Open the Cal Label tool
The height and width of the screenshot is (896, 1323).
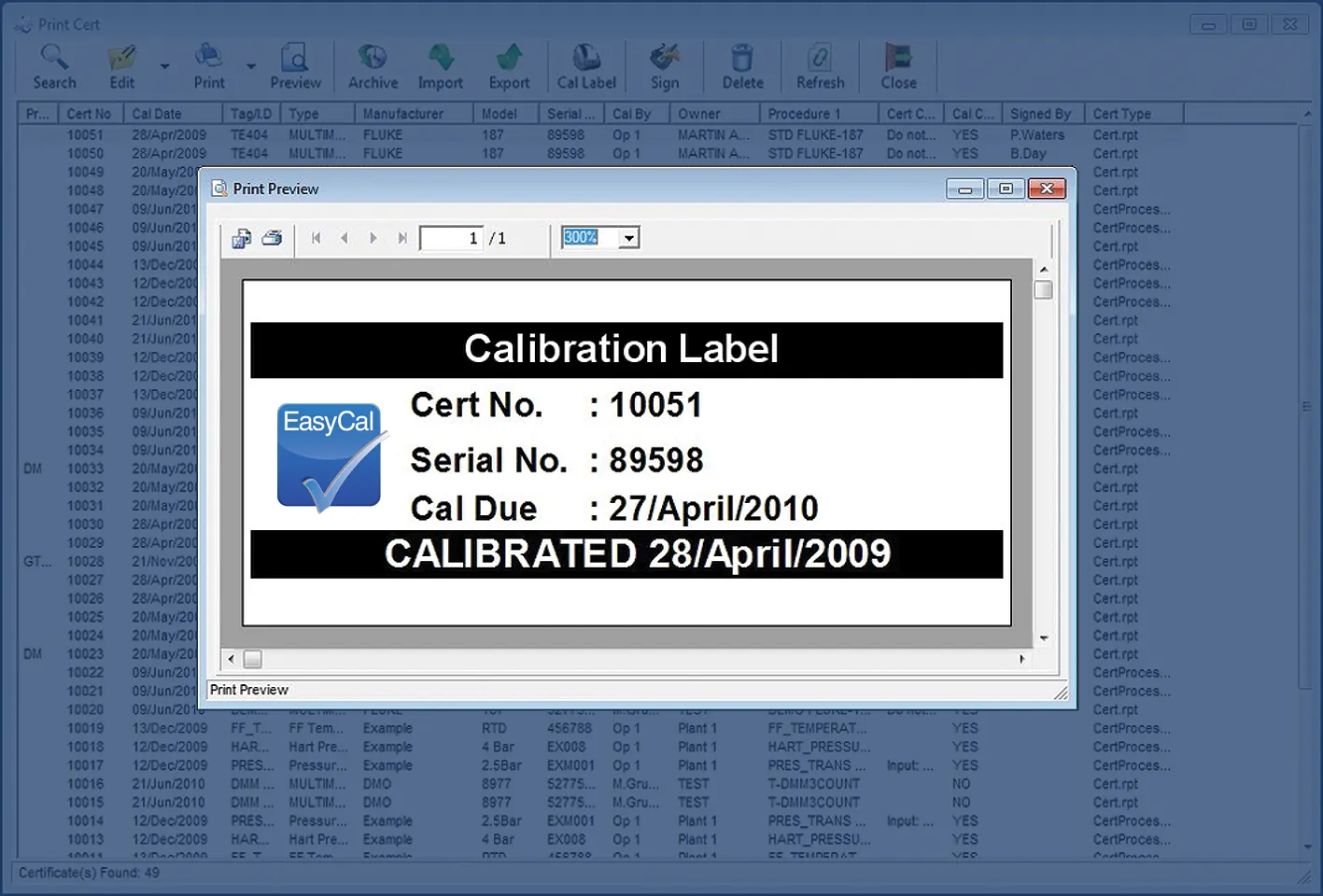click(x=585, y=65)
